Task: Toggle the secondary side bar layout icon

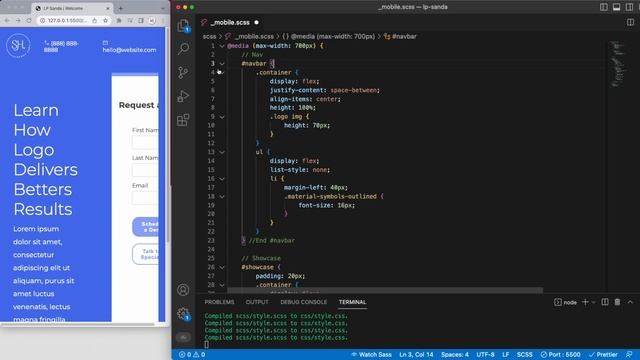Action: (629, 7)
